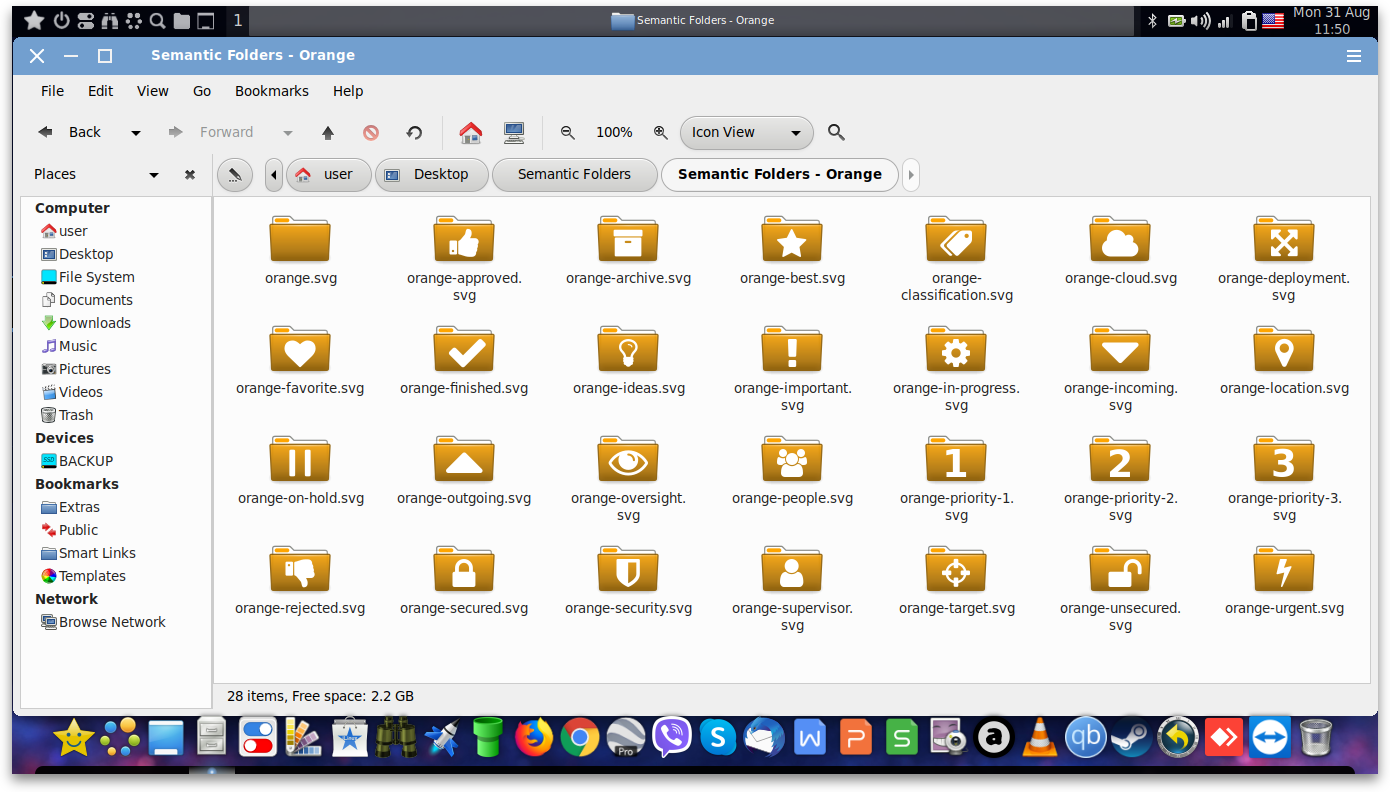
Task: Open the Templates bookmark in sidebar
Action: (92, 576)
